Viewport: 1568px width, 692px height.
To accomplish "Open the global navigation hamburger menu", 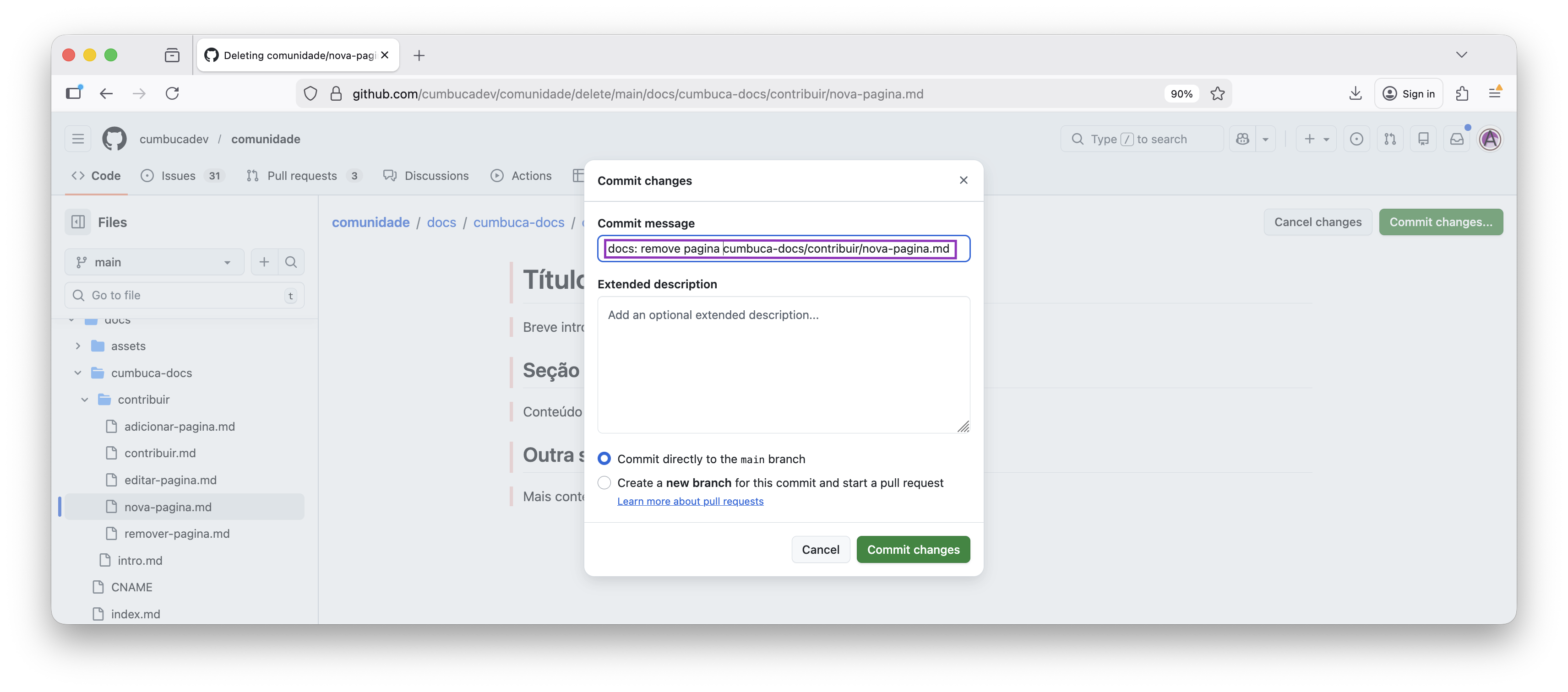I will coord(78,139).
